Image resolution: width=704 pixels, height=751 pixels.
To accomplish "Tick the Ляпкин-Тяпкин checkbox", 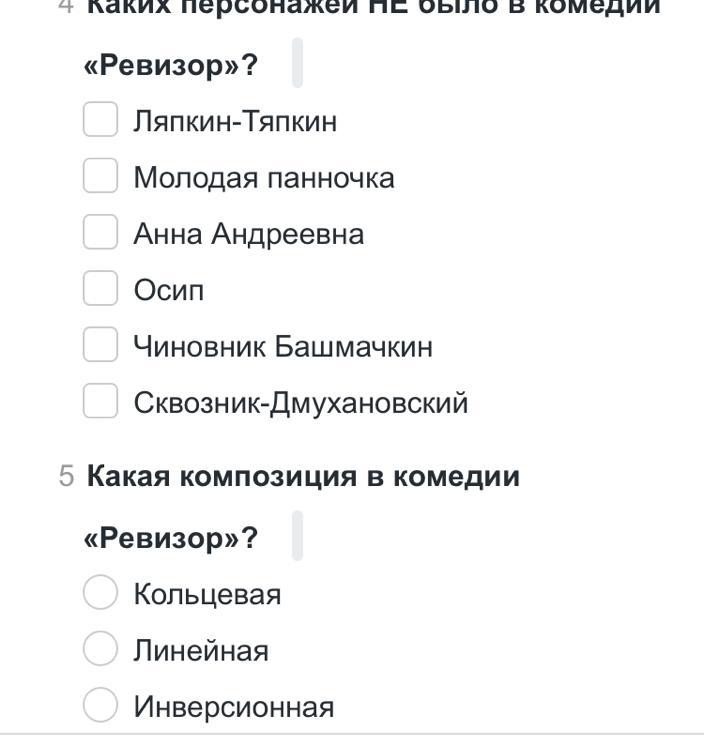I will point(100,119).
